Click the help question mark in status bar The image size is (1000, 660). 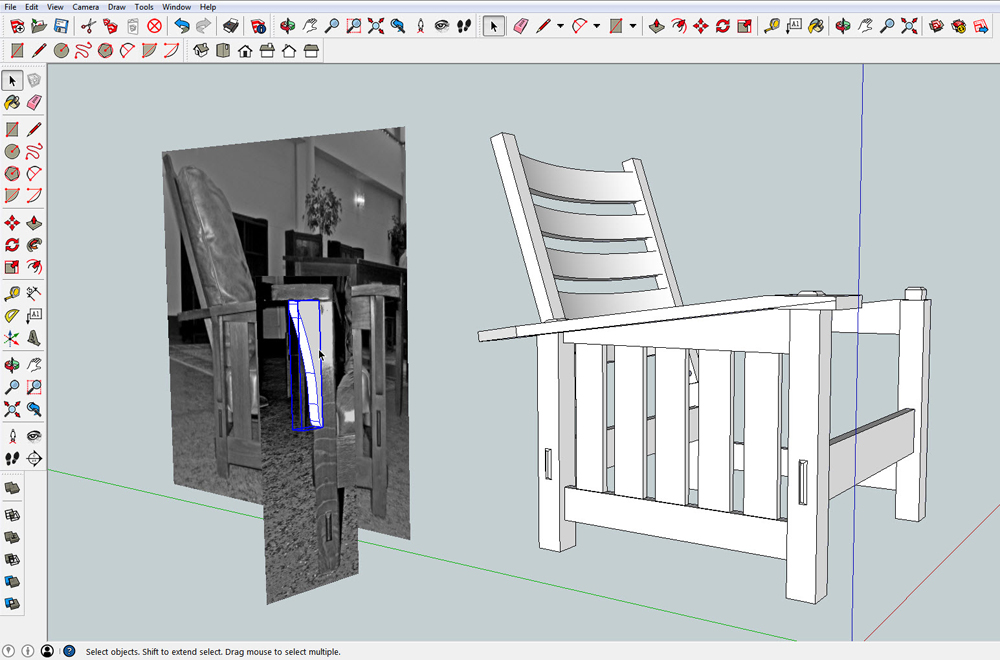coord(69,651)
